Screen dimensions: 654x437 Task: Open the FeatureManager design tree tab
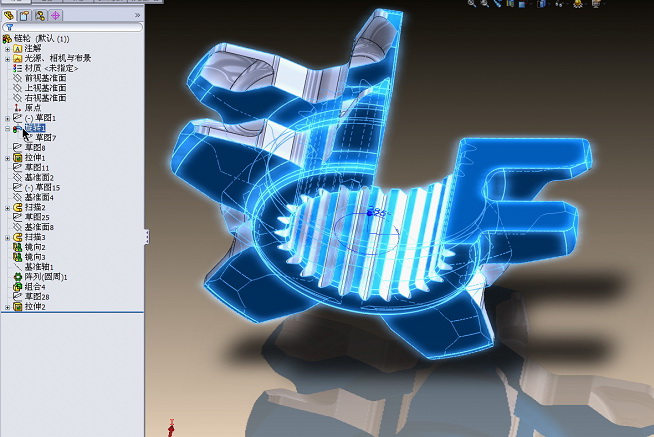(x=9, y=16)
